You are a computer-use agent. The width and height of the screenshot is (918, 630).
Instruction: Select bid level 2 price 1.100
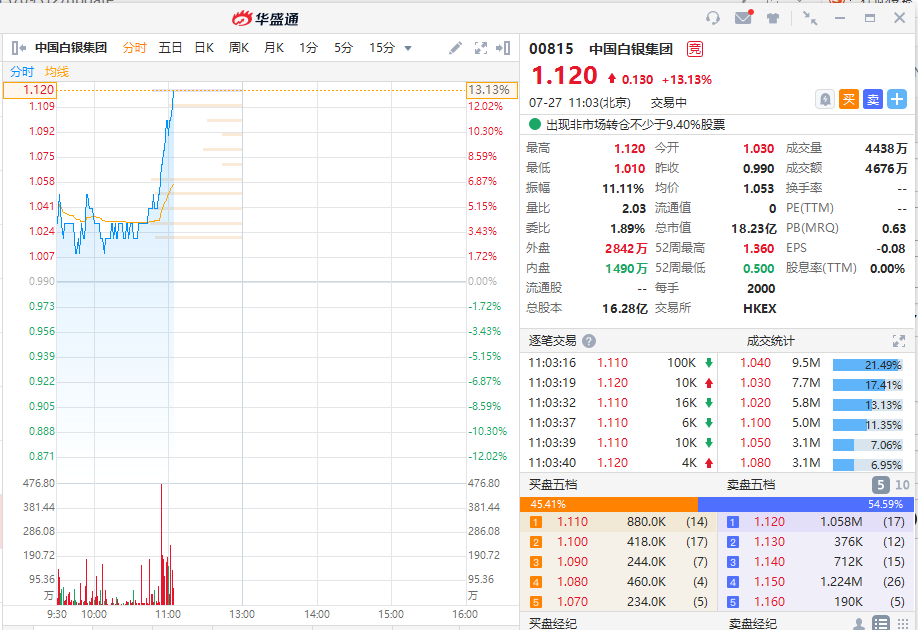[x=573, y=542]
